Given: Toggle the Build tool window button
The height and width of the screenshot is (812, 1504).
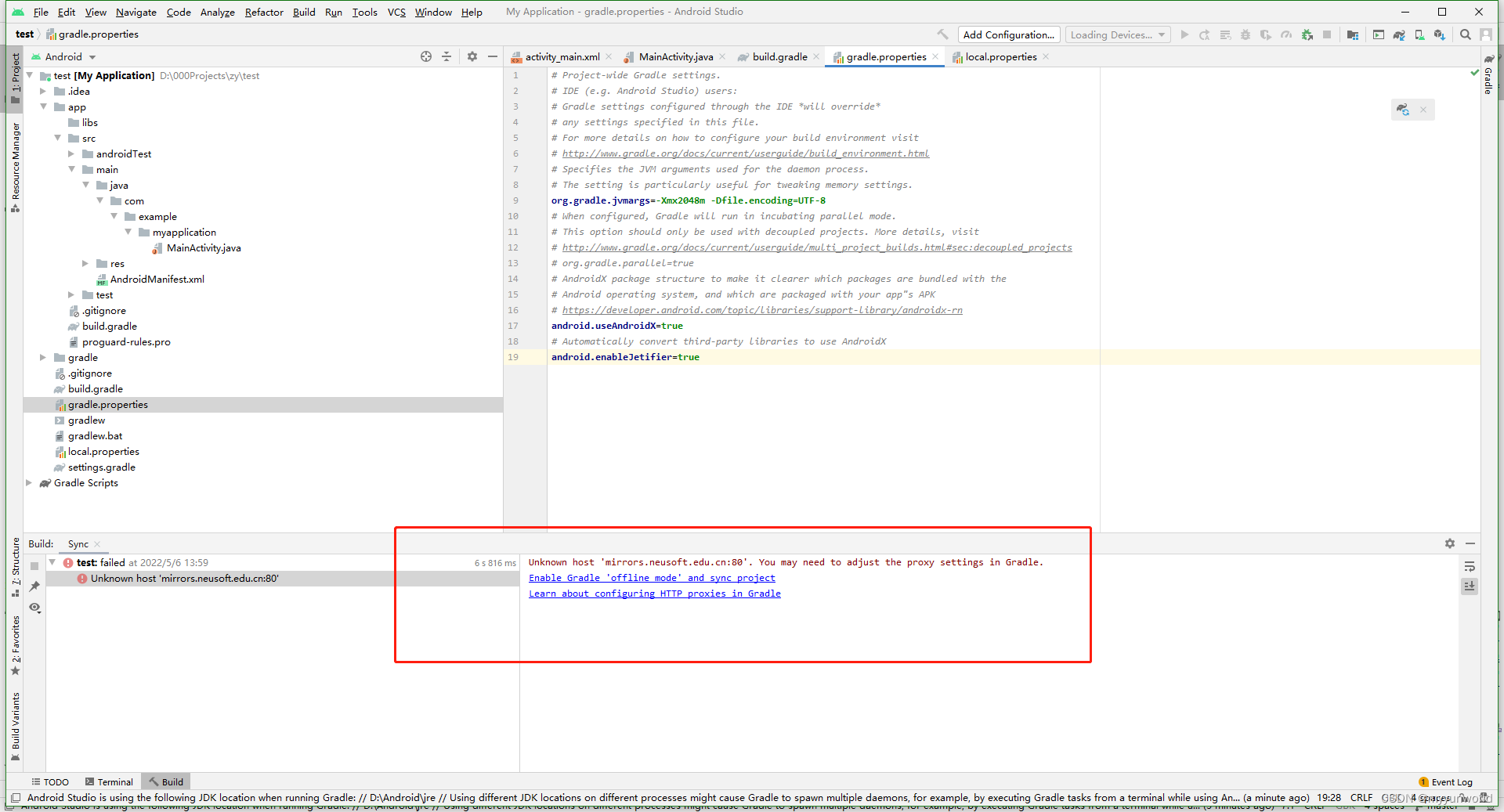Looking at the screenshot, I should click(166, 781).
